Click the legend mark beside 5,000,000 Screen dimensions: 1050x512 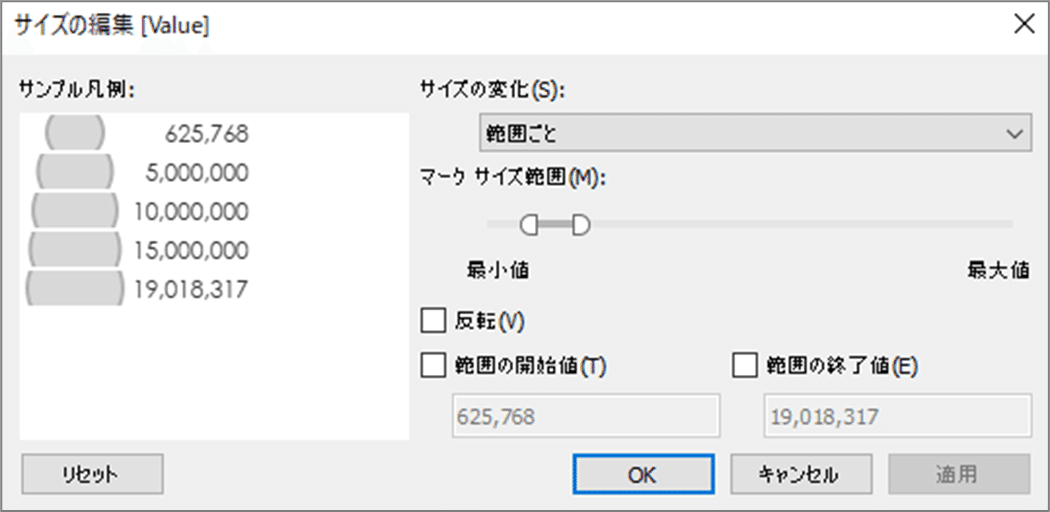[74, 171]
